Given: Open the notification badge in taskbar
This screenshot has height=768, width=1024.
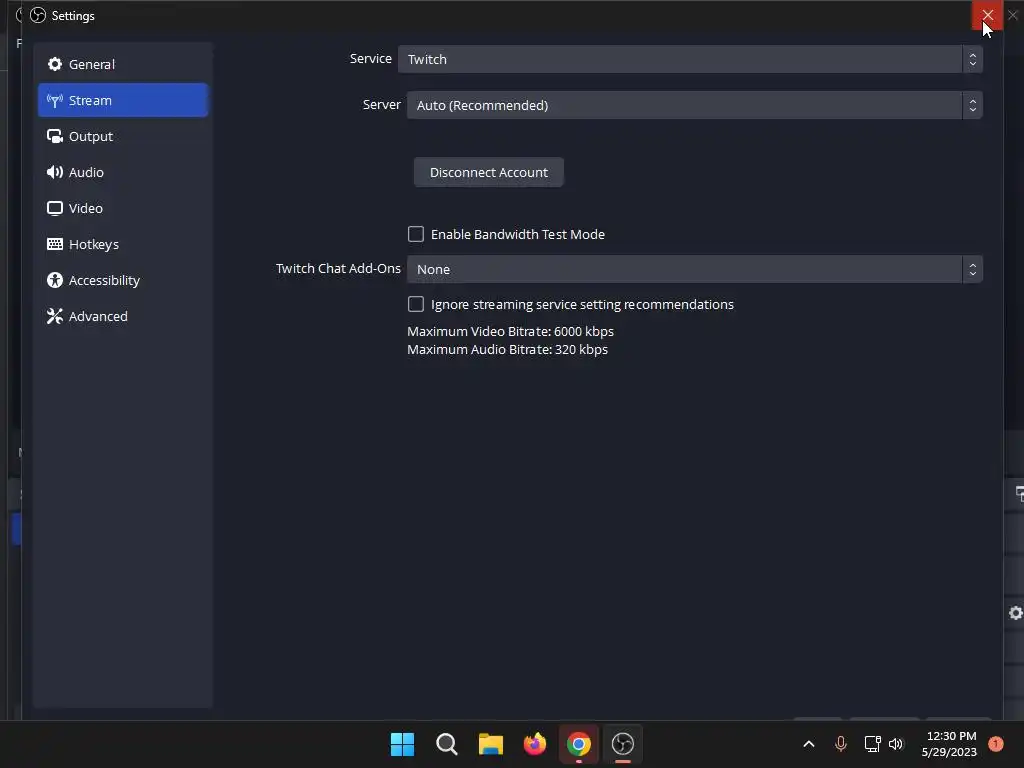Looking at the screenshot, I should (x=996, y=744).
